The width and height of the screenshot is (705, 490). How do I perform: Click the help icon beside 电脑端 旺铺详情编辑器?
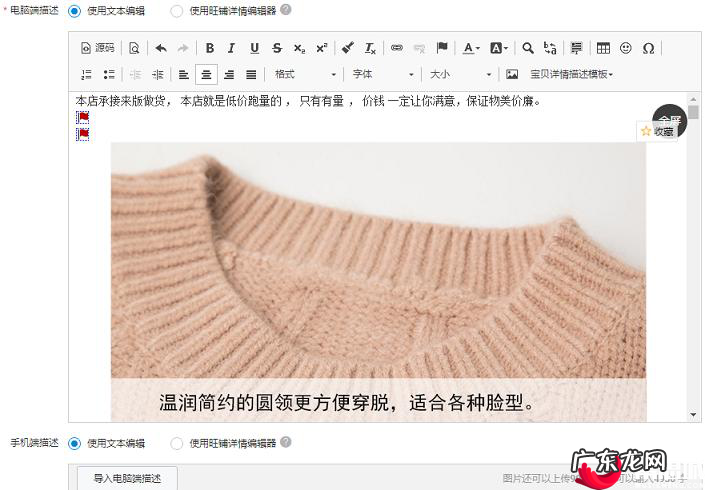286,9
